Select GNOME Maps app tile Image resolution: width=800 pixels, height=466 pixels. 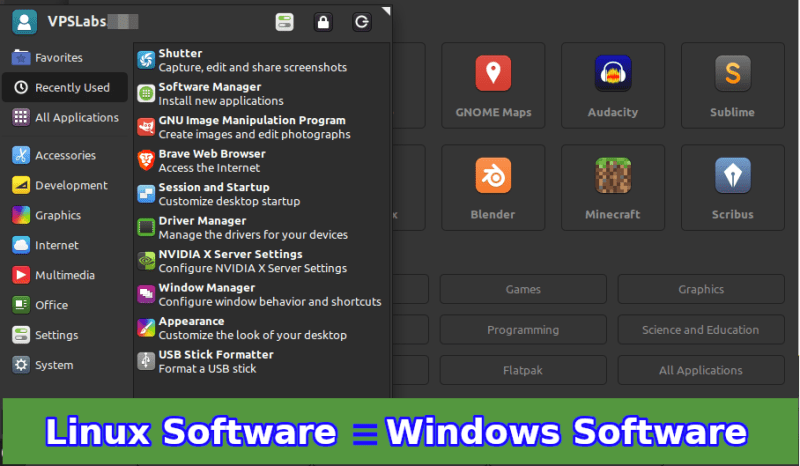coord(493,85)
